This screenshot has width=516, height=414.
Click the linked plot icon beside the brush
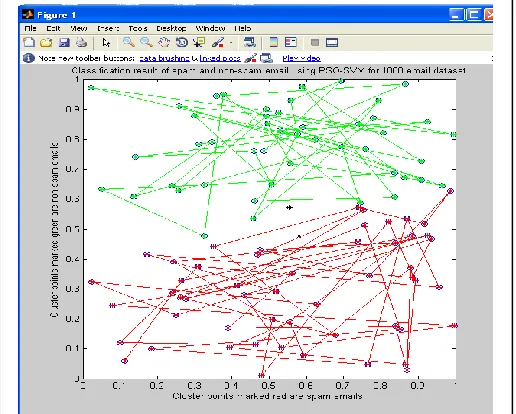click(x=266, y=58)
